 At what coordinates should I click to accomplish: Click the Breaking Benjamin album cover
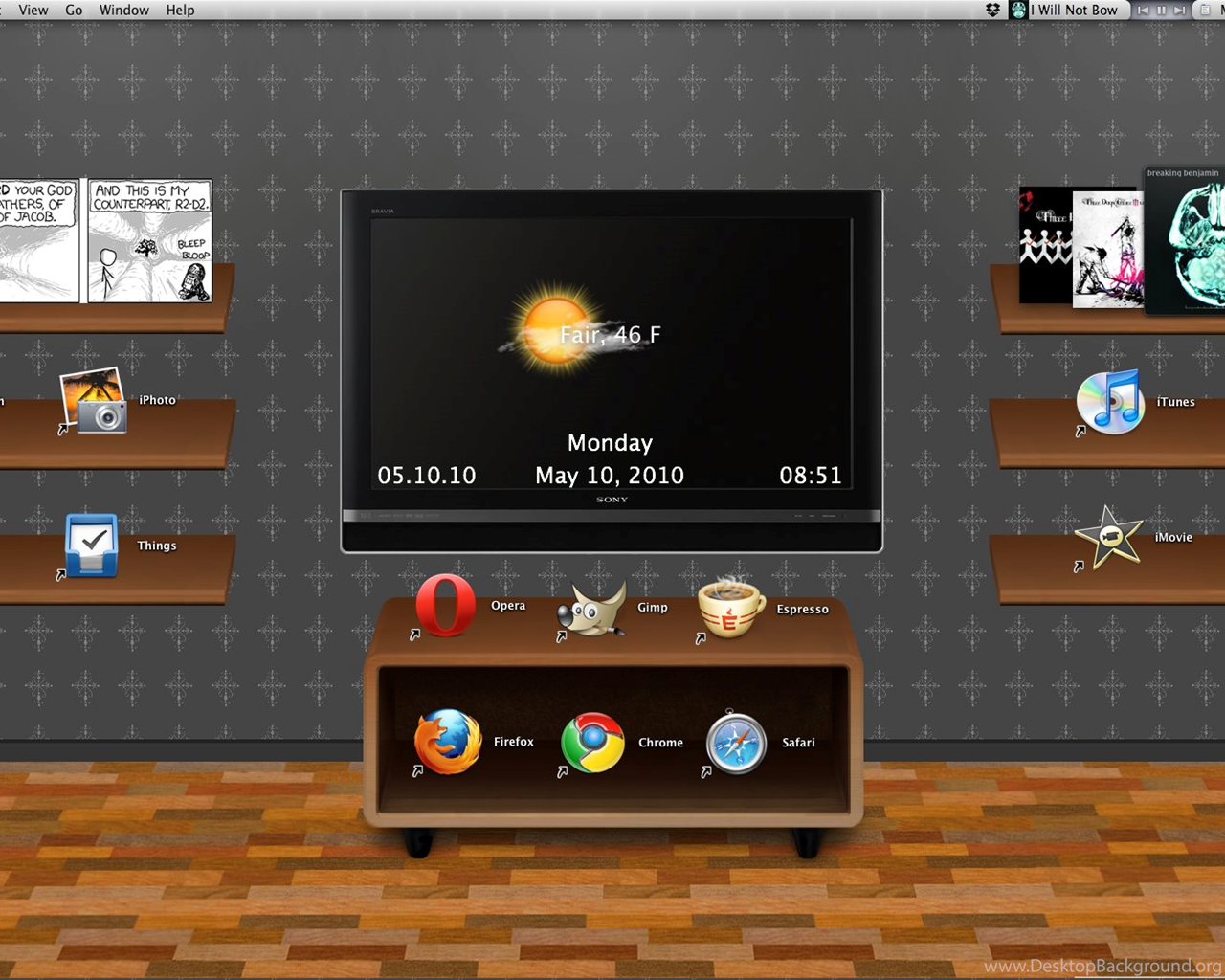[1187, 244]
